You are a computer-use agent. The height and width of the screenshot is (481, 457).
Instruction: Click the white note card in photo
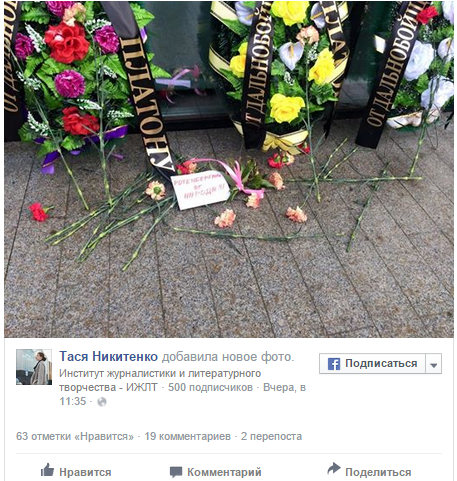tap(200, 190)
